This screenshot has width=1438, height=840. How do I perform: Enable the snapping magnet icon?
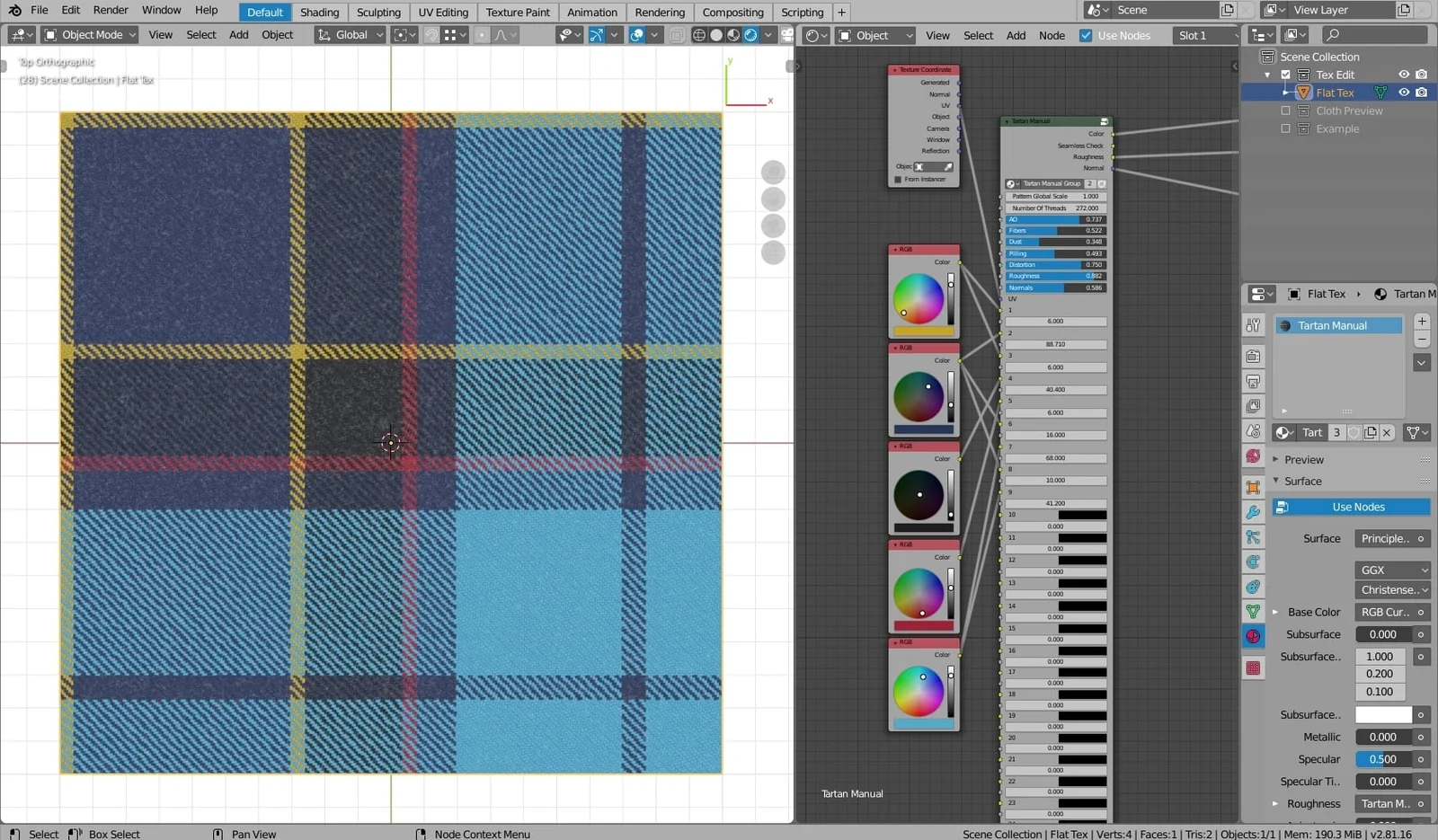(x=431, y=34)
